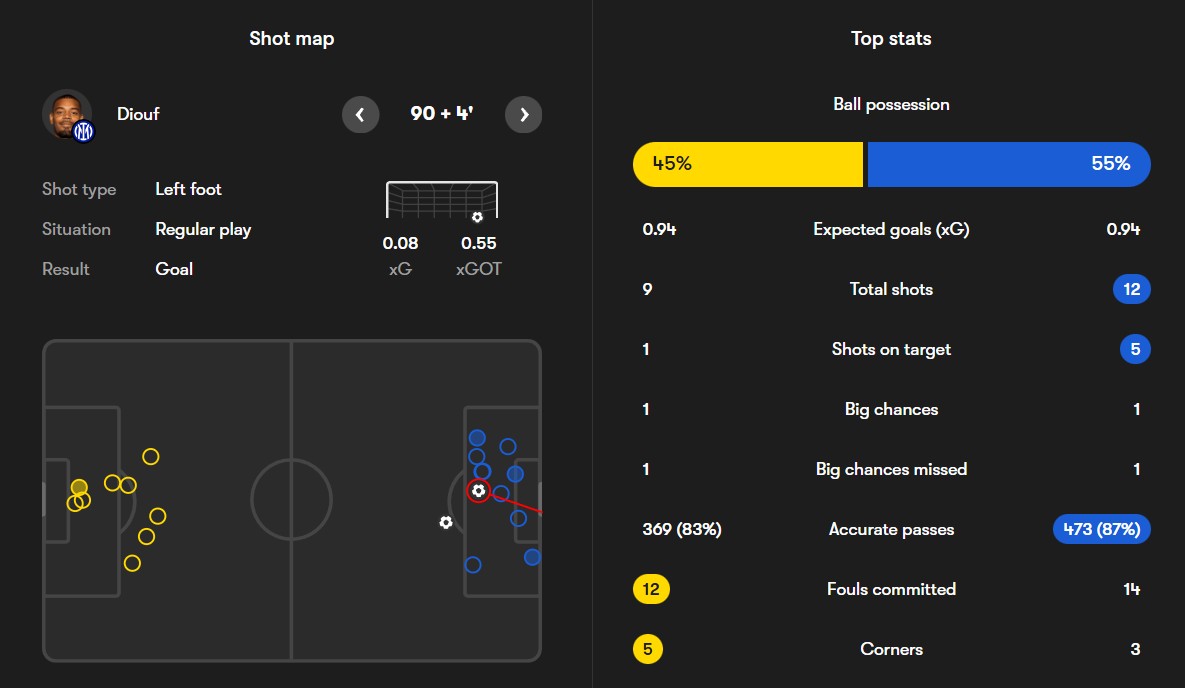Viewport: 1185px width, 688px height.
Task: Click the yellow Fouls committed 12 badge
Action: 651,589
